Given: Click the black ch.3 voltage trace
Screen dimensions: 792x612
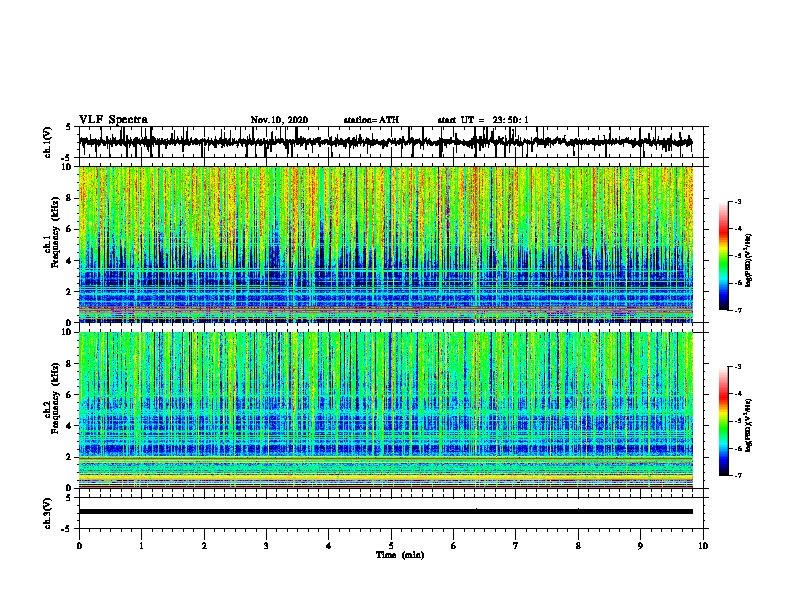Looking at the screenshot, I should click(x=386, y=512).
